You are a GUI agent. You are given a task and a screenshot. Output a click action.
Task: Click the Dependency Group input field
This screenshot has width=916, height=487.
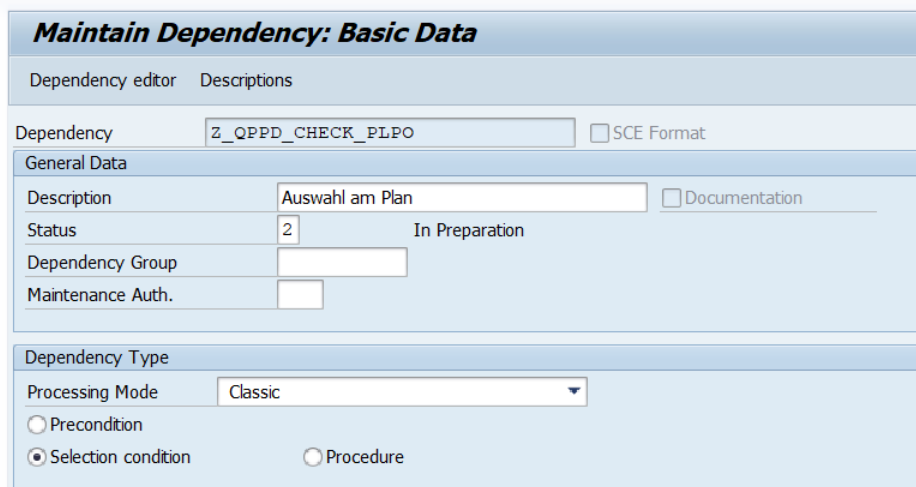pos(342,262)
